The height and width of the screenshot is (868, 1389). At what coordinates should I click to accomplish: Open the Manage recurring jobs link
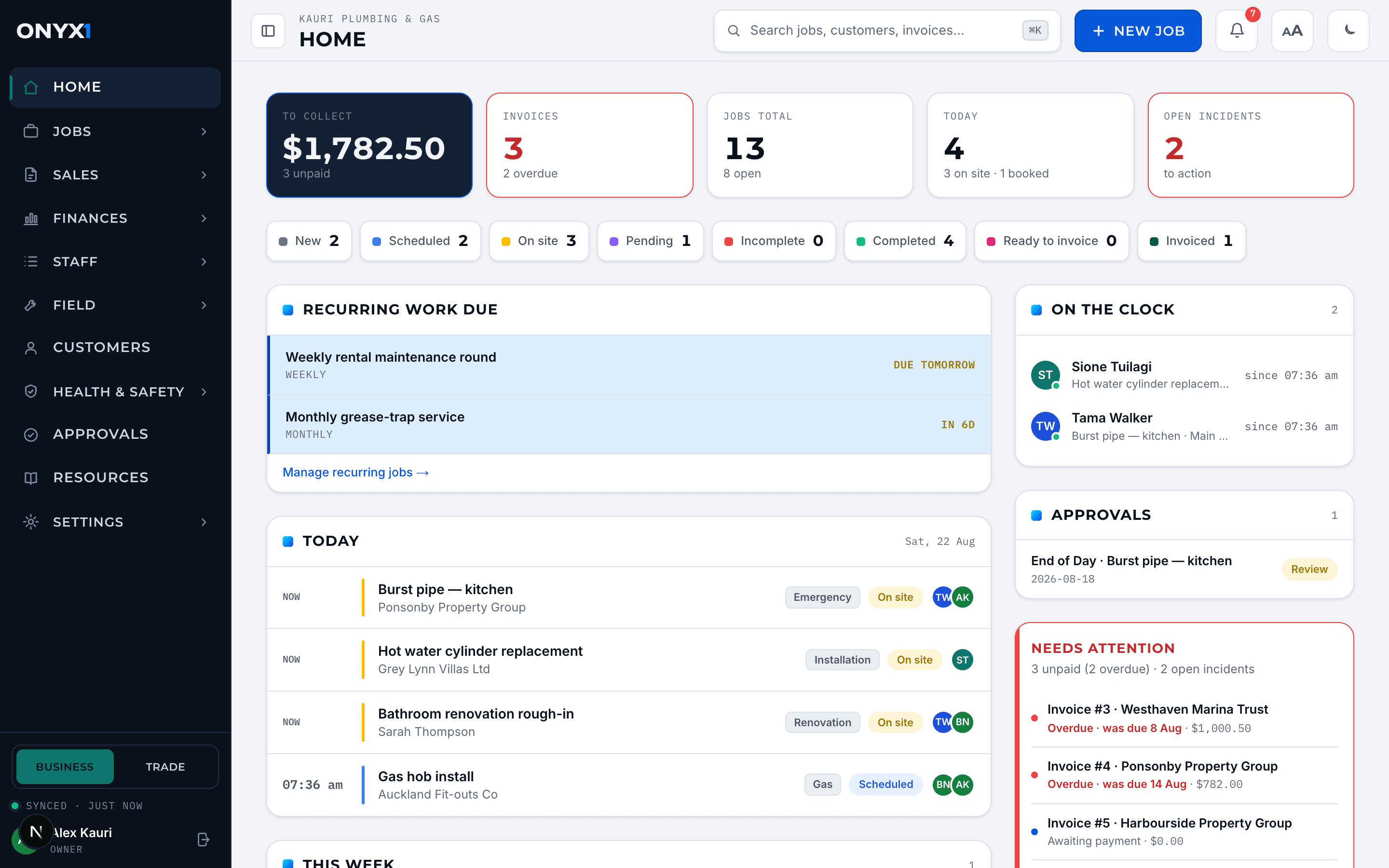[x=356, y=472]
